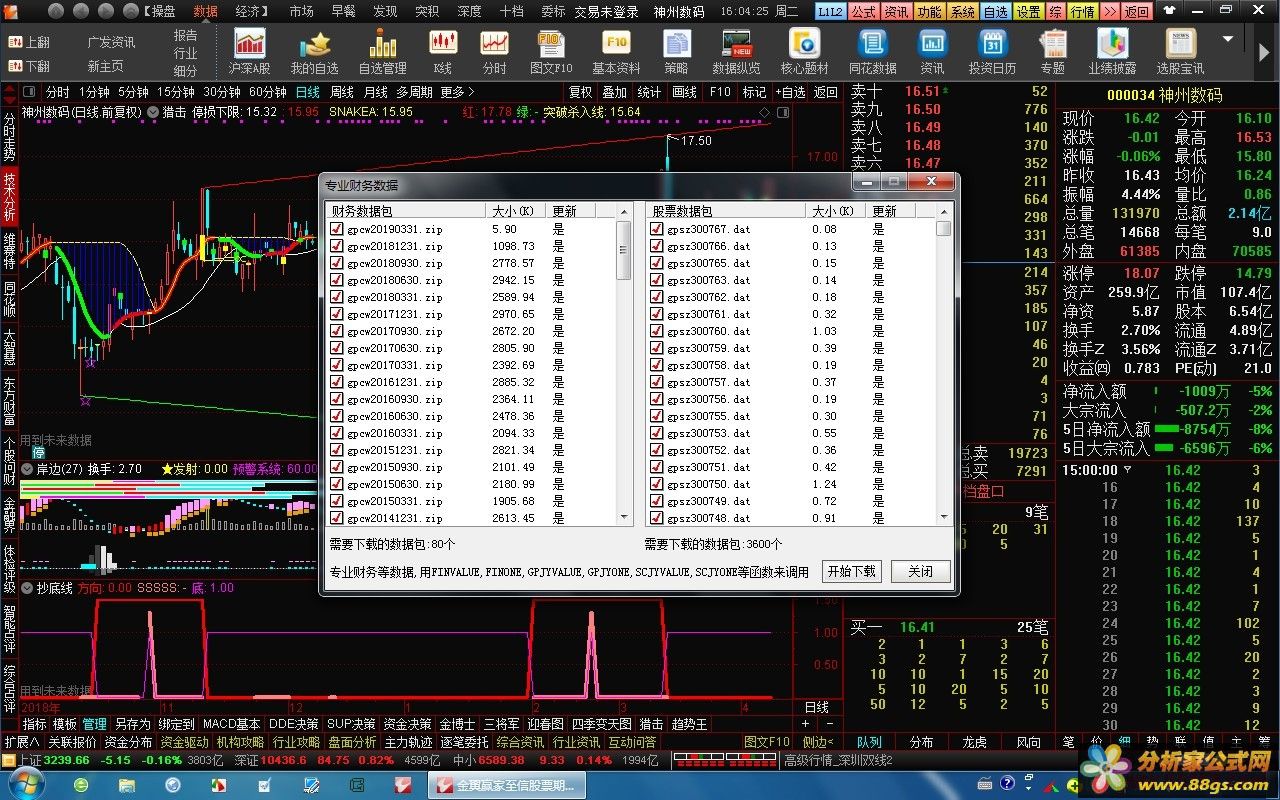1280x800 pixels.
Task: Click the 金典赢家 taskbar application button
Action: coord(509,786)
